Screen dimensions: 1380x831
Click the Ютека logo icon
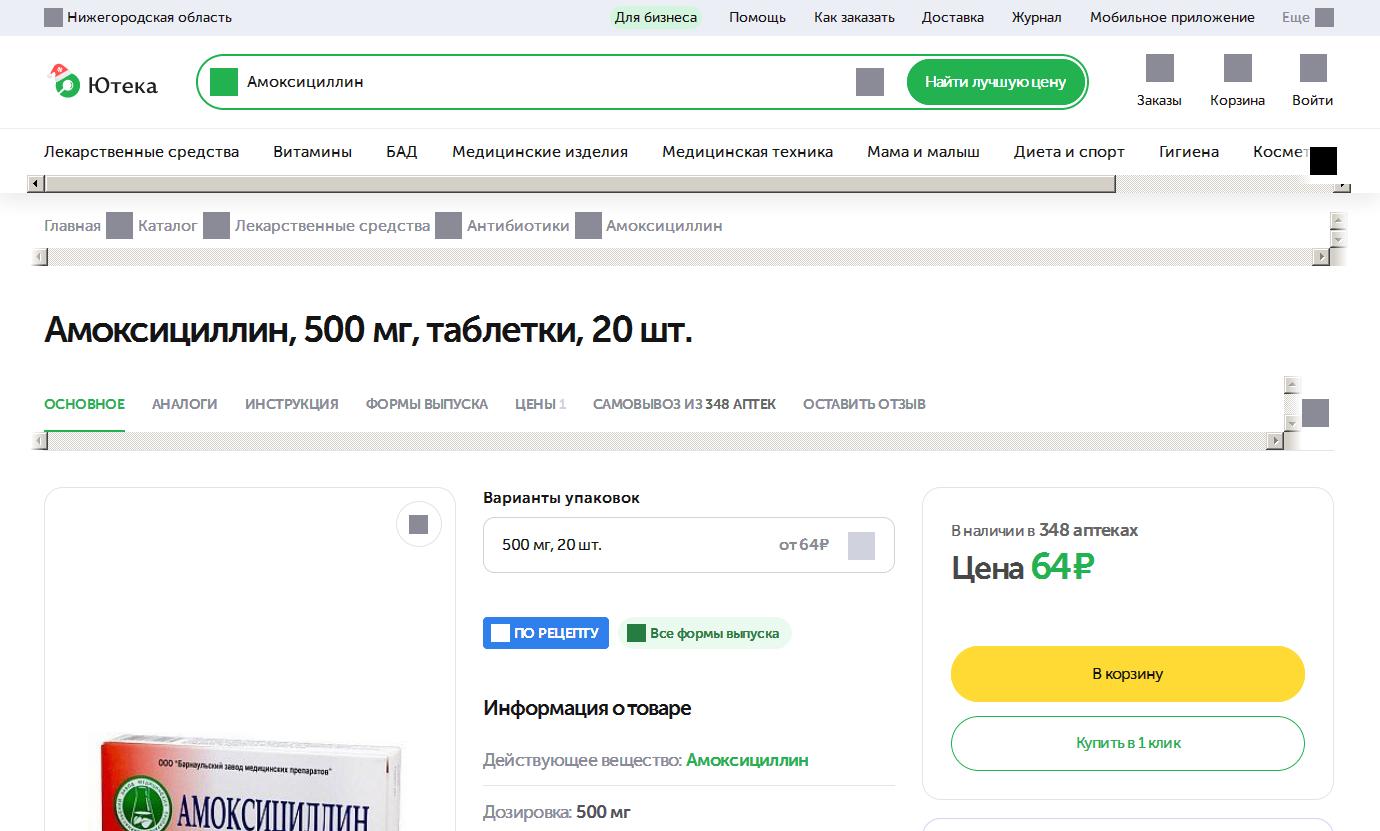64,82
